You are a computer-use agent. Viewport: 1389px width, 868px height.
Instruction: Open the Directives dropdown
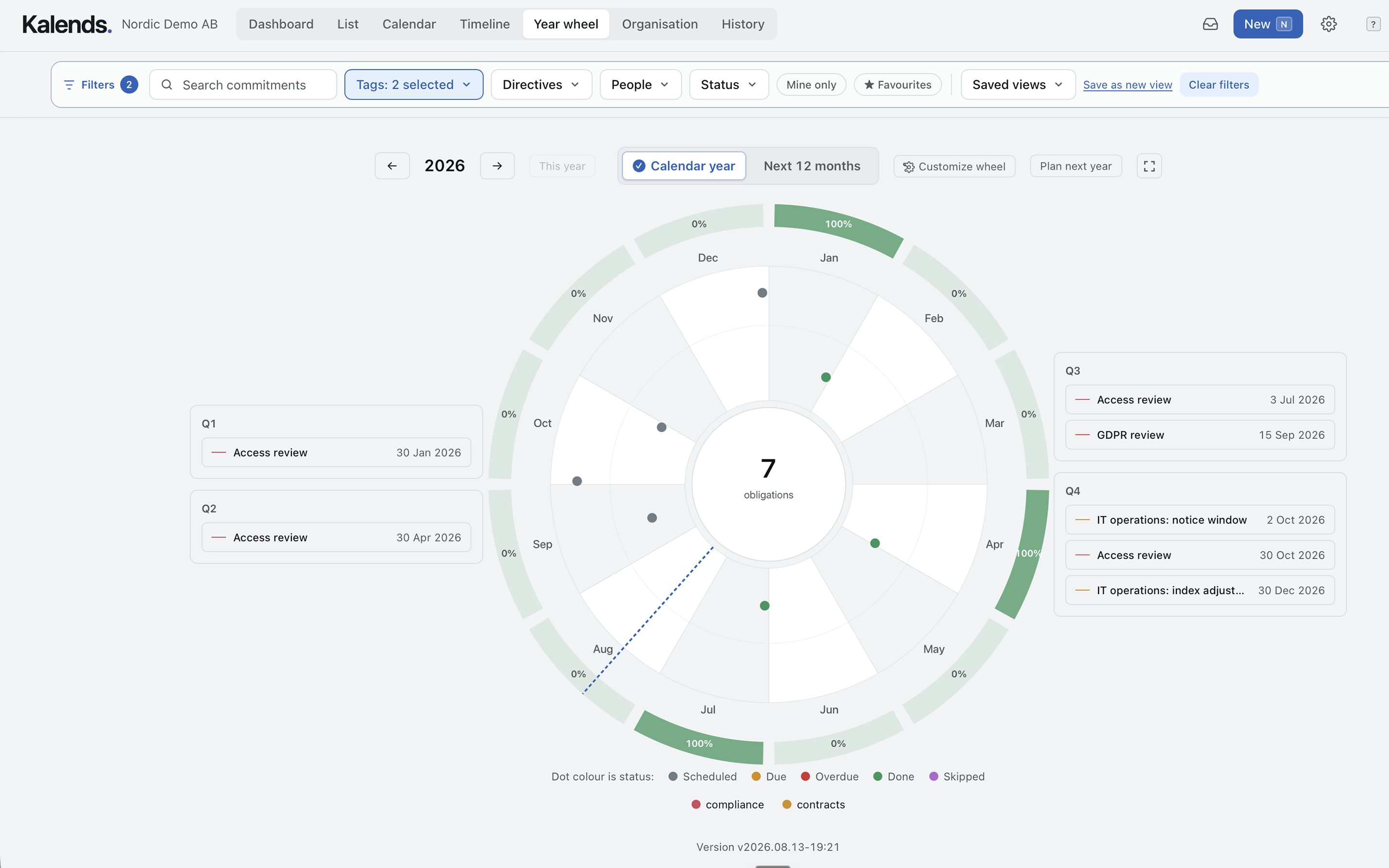pos(541,84)
